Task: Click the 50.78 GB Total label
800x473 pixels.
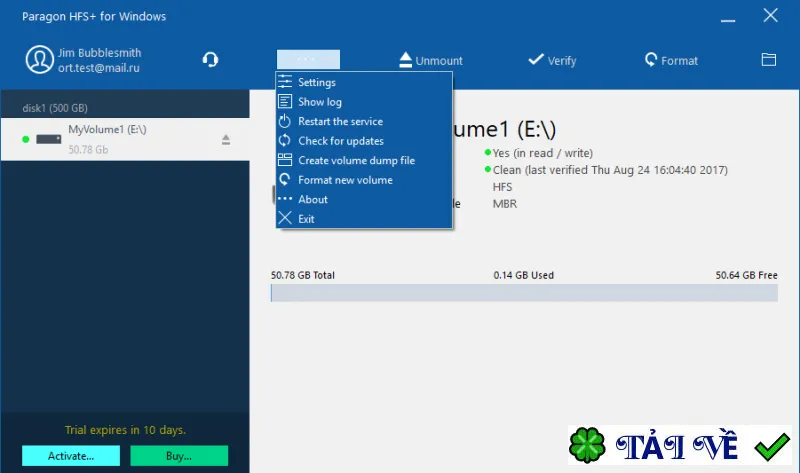Action: coord(303,275)
